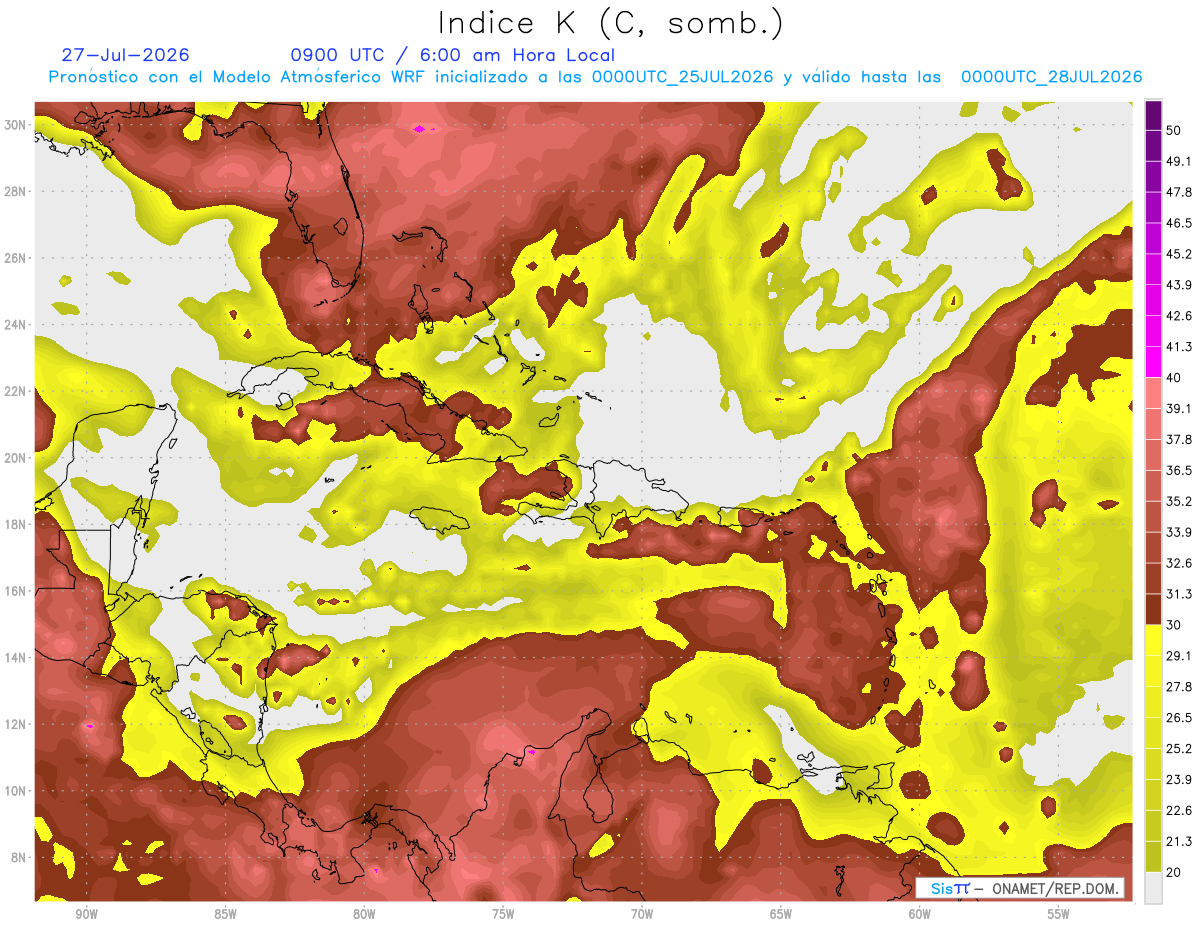Screen dimensions: 1200x927
Task: Click the latitude axis label '30N'
Action: pos(15,124)
